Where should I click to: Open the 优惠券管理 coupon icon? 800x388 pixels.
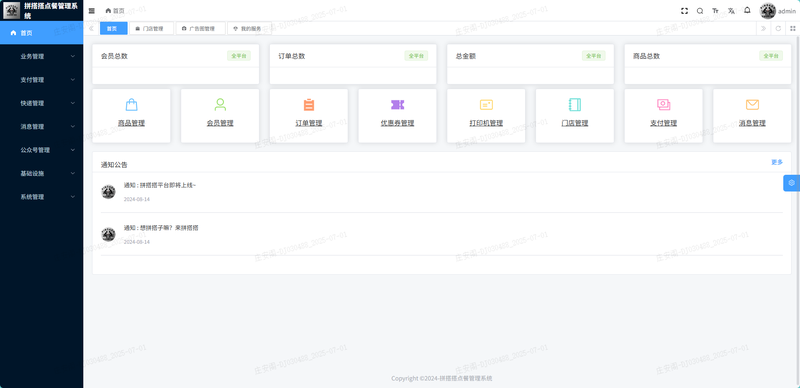(397, 105)
